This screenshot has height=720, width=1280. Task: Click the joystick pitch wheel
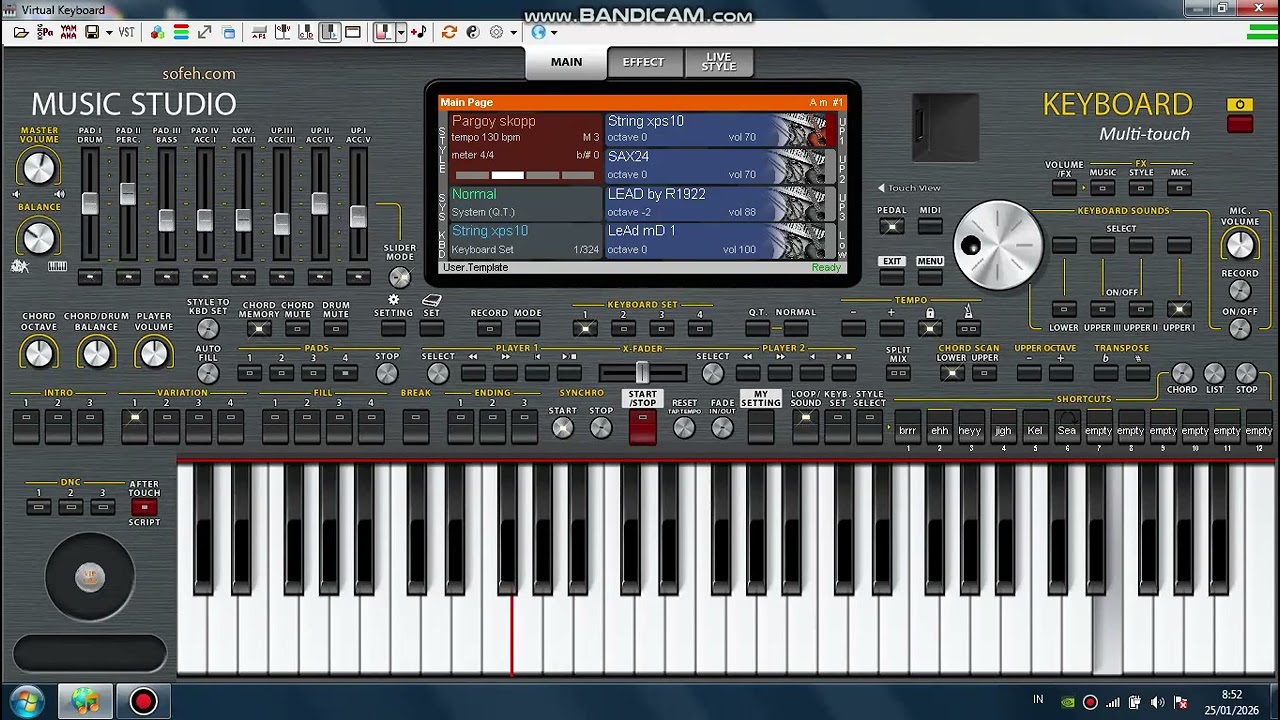tap(90, 577)
